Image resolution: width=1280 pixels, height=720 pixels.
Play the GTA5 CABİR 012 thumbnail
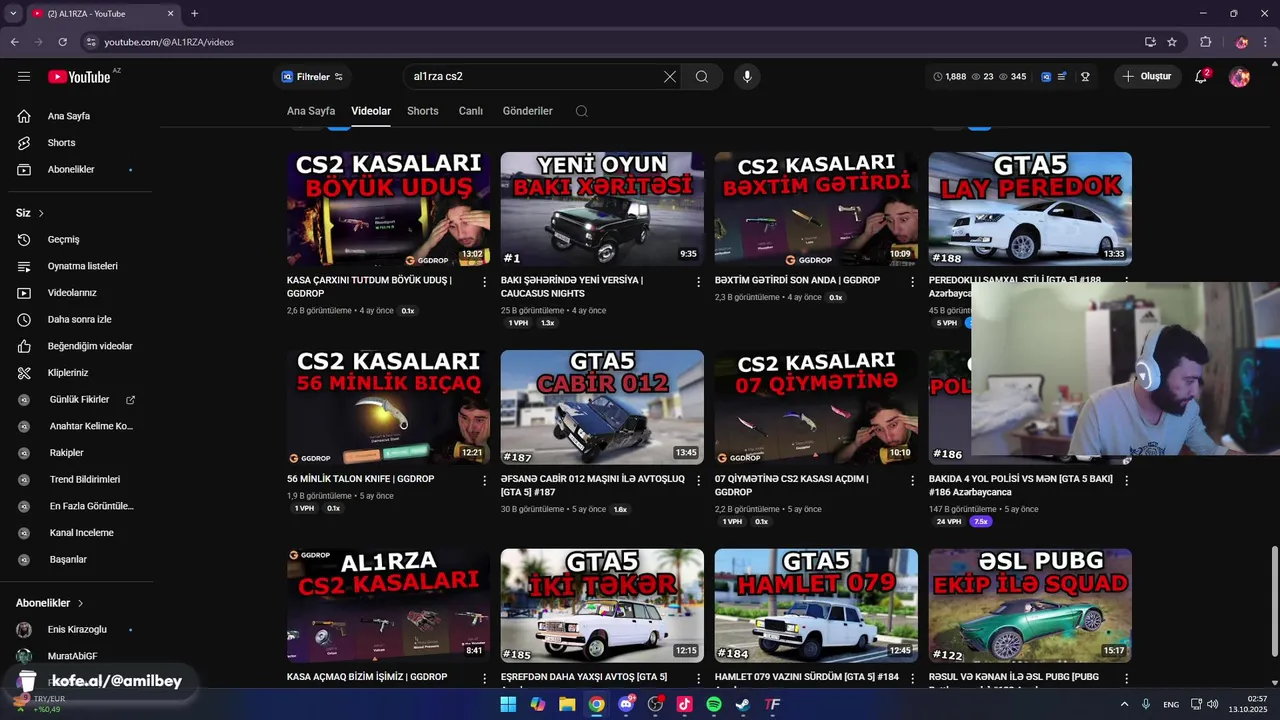(602, 407)
